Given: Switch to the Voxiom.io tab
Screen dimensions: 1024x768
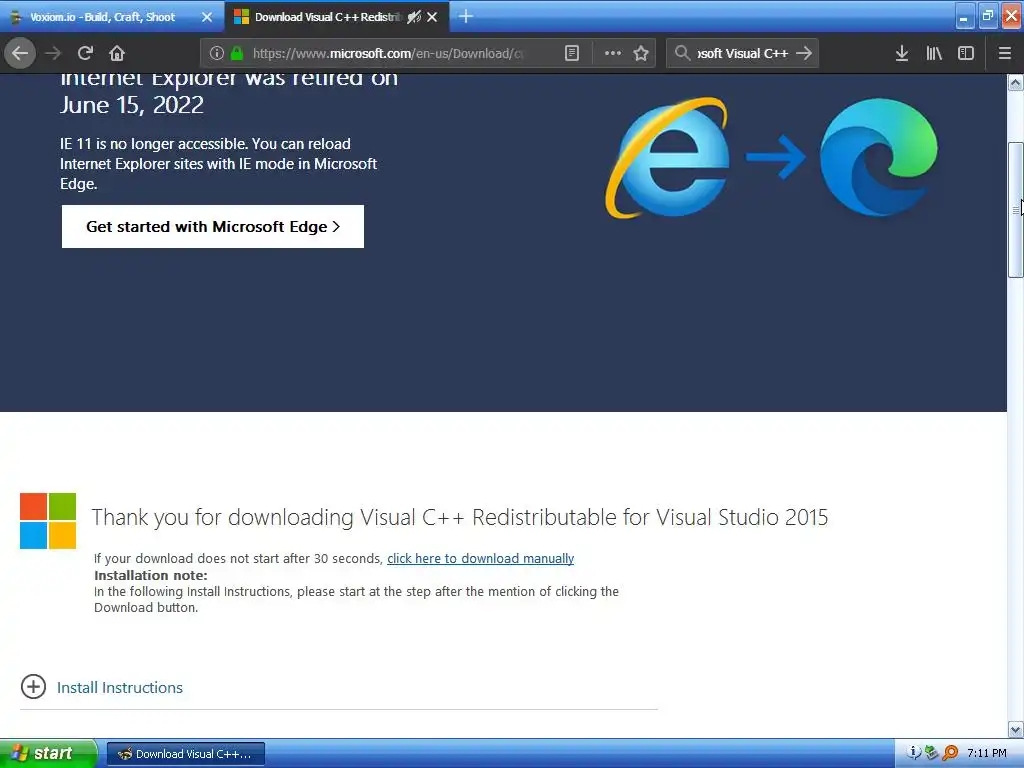Looking at the screenshot, I should tap(103, 17).
